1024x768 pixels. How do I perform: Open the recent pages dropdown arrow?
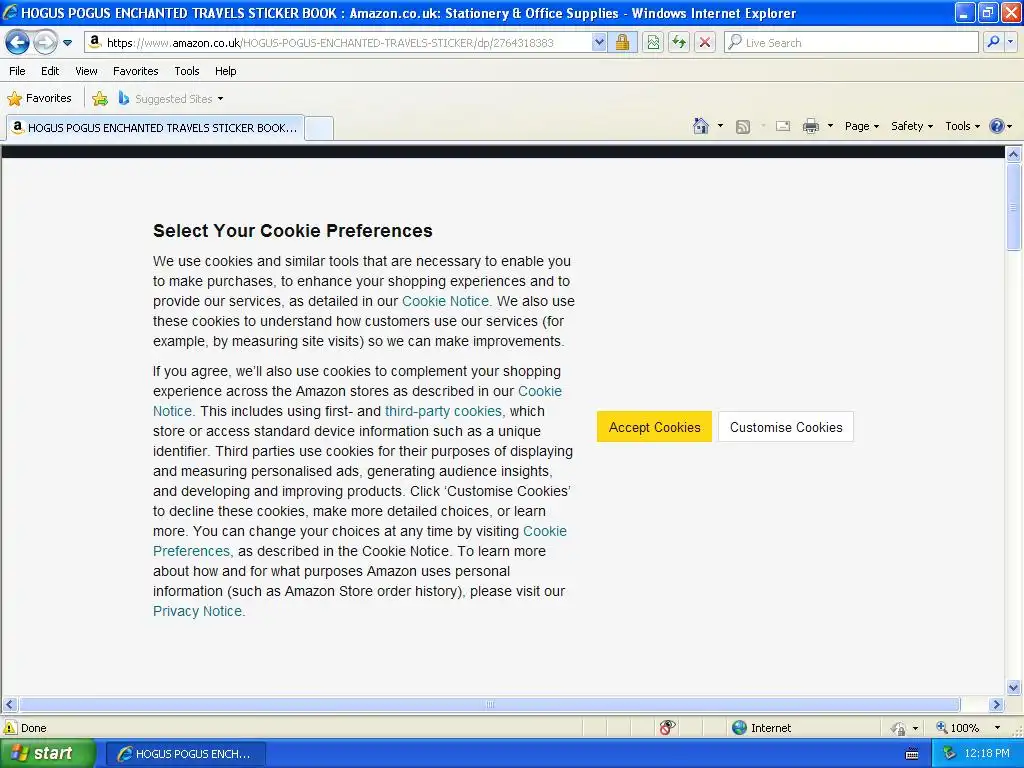point(67,43)
